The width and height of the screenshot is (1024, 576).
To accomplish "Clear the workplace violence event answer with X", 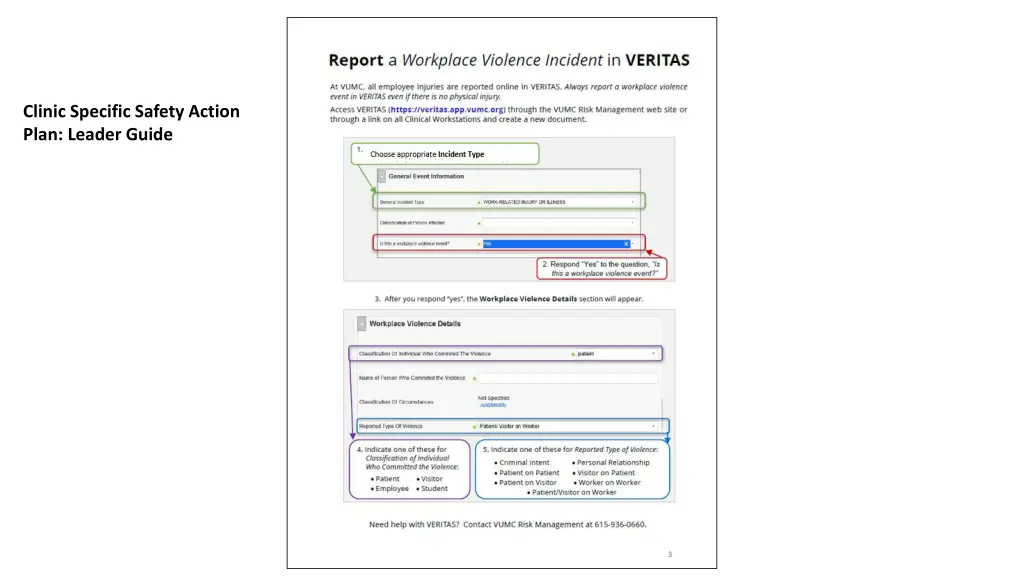I will (x=626, y=243).
